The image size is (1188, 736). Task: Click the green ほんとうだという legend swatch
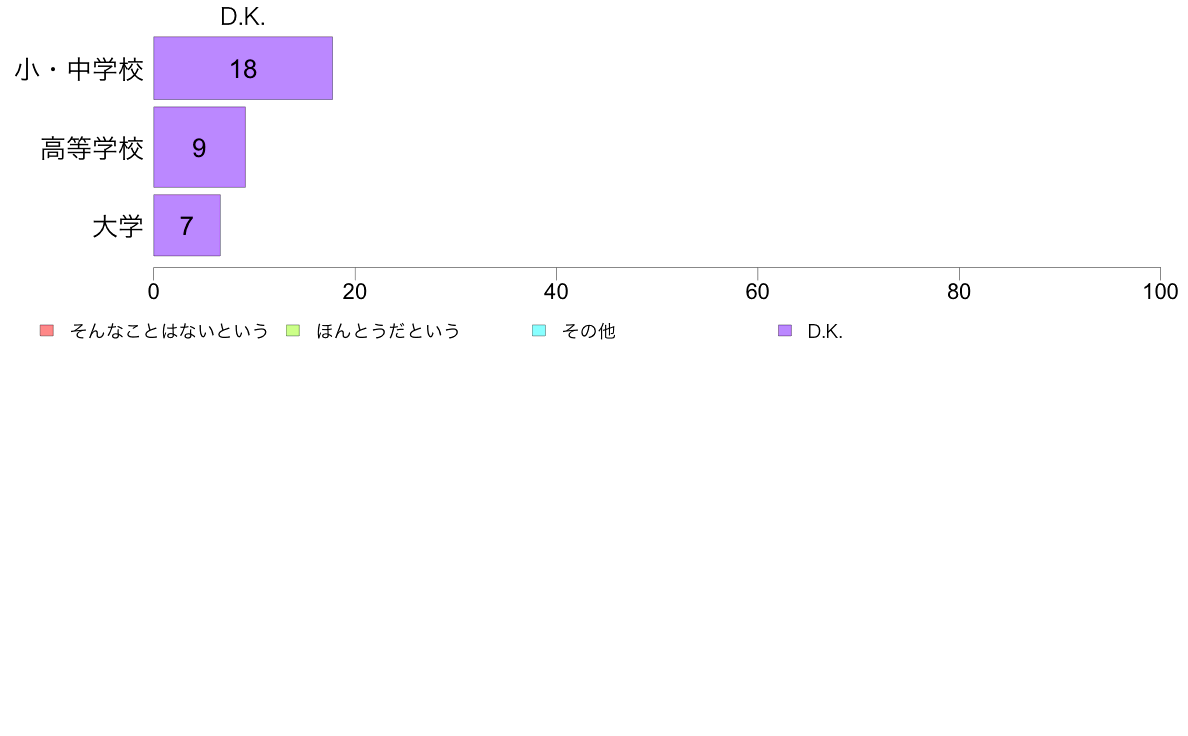tap(293, 330)
